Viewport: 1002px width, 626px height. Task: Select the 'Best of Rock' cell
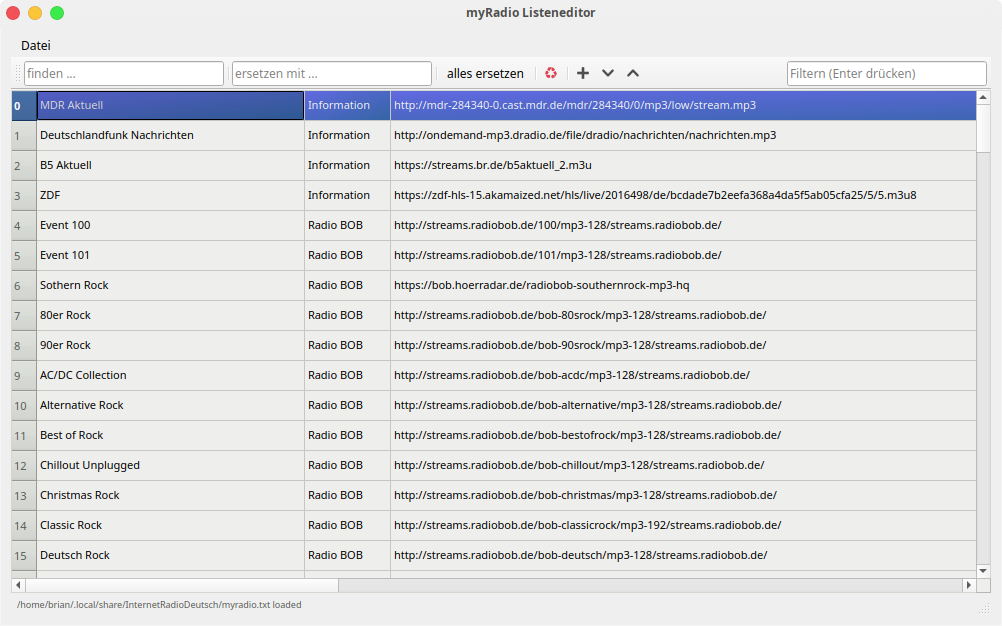171,436
